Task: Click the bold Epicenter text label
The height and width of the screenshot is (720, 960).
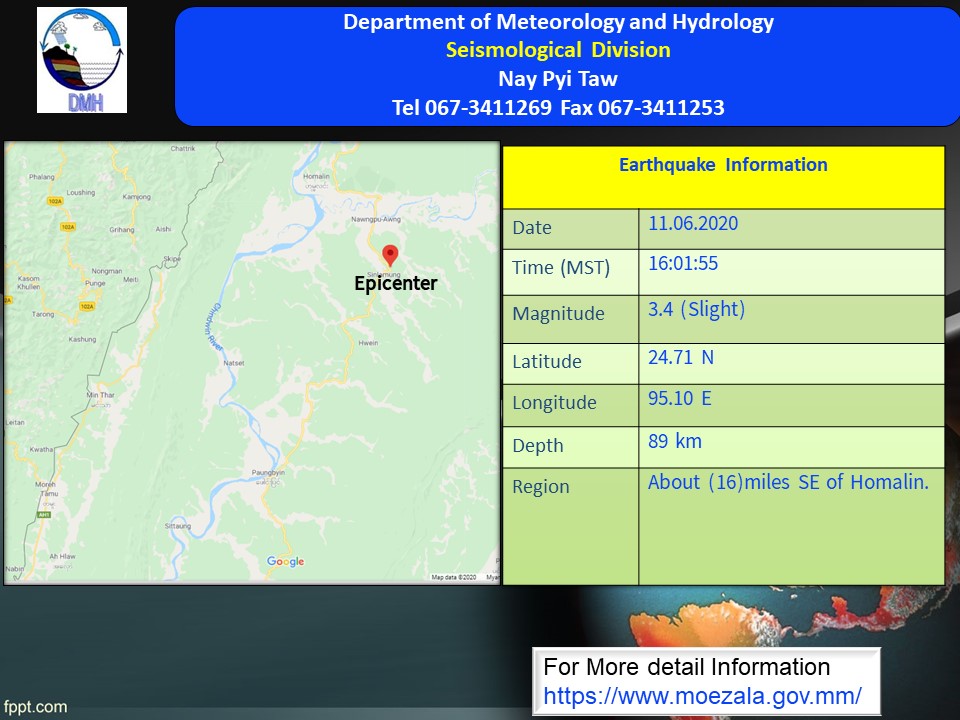Action: (x=396, y=284)
